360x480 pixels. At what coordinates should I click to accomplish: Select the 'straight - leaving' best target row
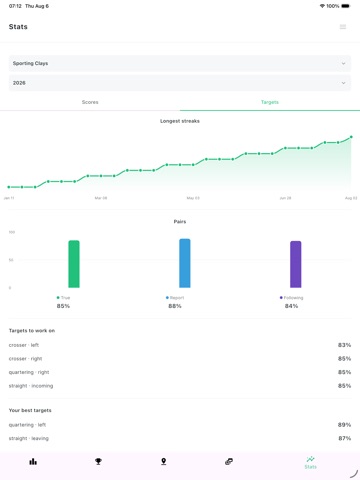coord(180,438)
